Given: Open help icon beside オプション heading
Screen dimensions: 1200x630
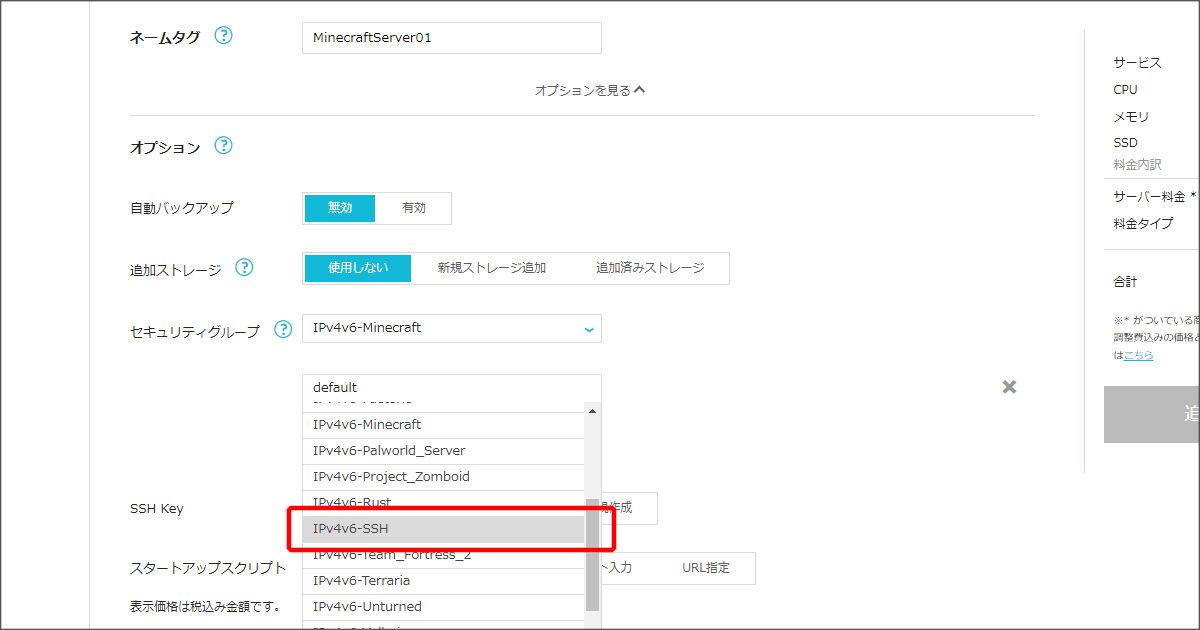Looking at the screenshot, I should (223, 146).
